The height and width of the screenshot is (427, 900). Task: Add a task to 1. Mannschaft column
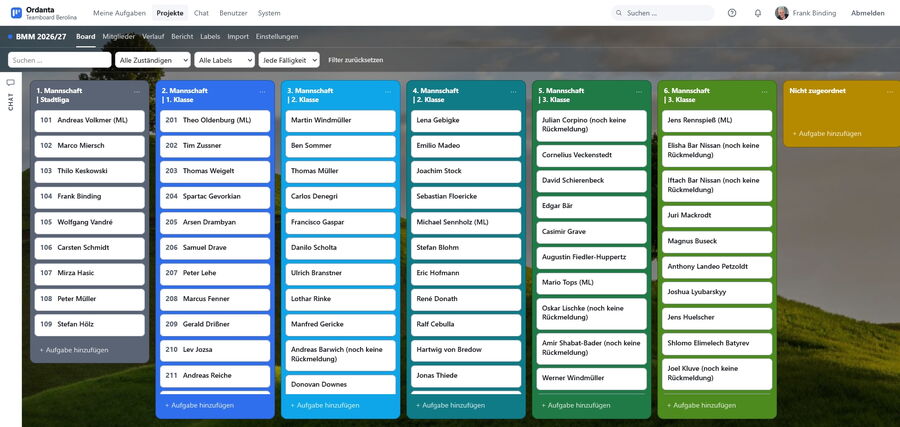[74, 350]
